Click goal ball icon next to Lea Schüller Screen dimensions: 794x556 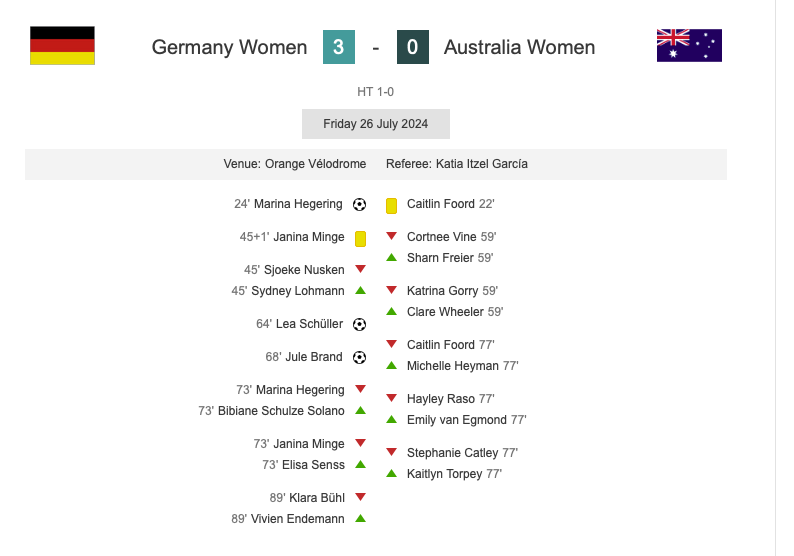(360, 324)
